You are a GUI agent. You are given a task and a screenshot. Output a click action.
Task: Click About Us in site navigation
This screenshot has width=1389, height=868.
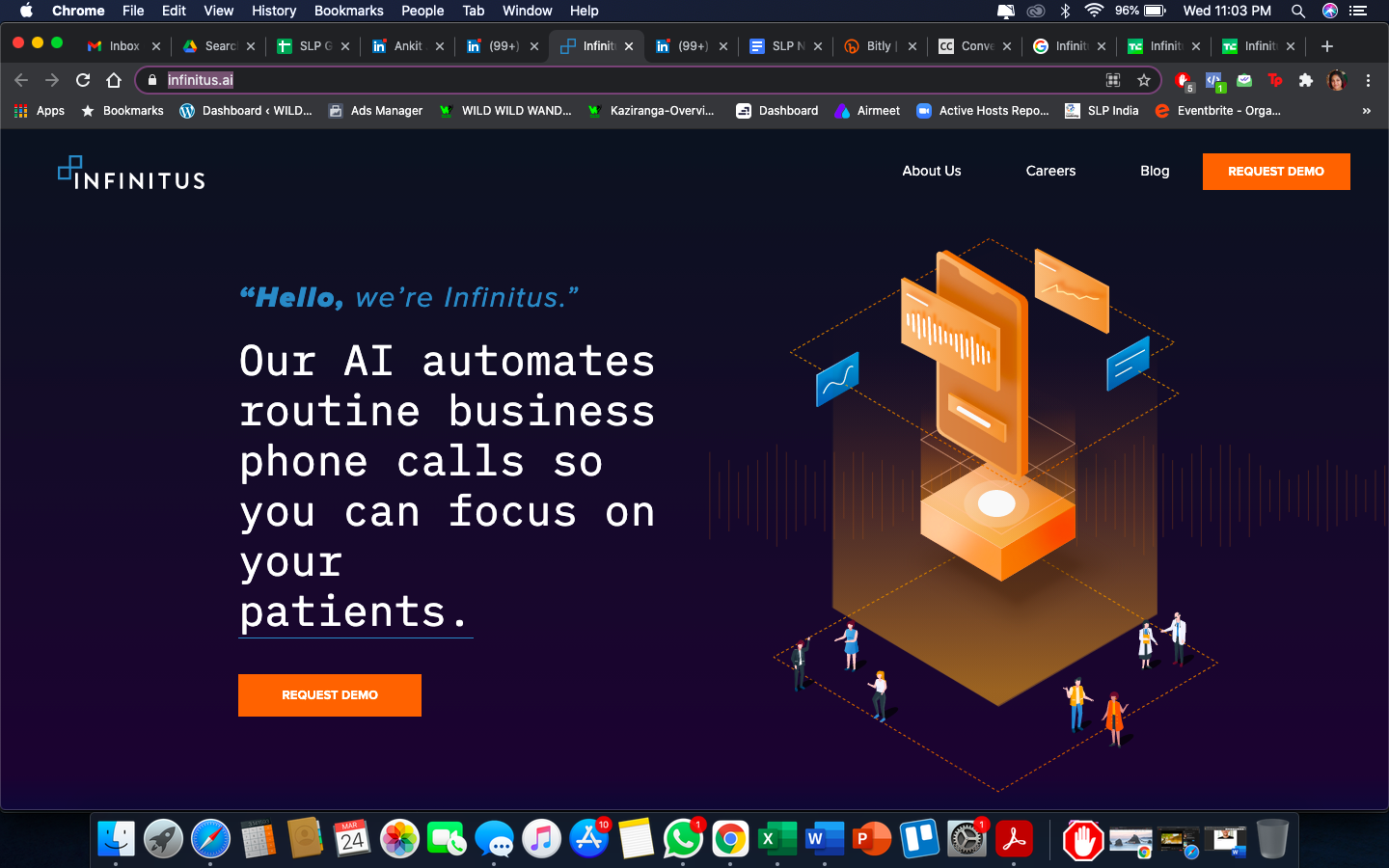point(932,171)
